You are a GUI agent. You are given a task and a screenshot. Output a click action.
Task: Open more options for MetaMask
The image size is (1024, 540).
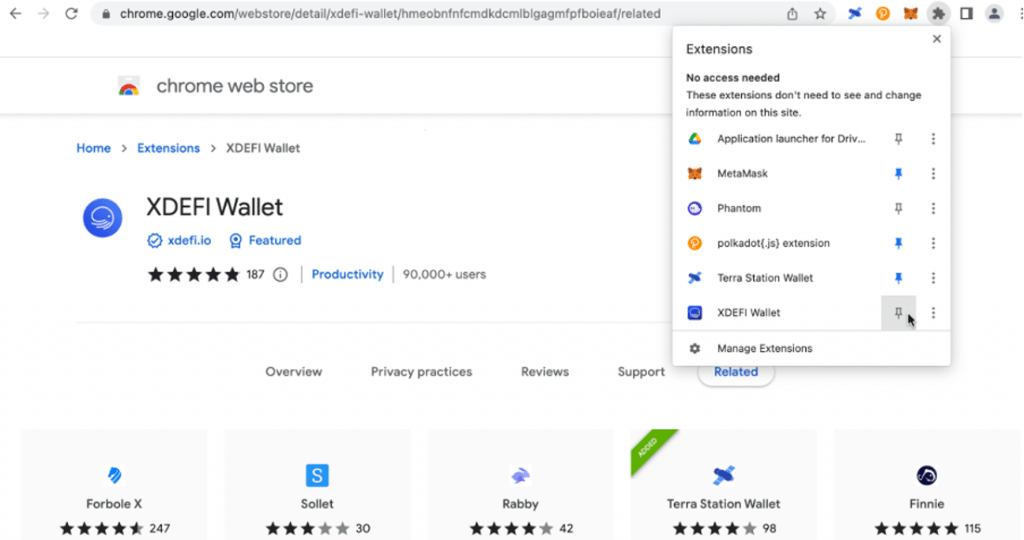click(x=933, y=174)
